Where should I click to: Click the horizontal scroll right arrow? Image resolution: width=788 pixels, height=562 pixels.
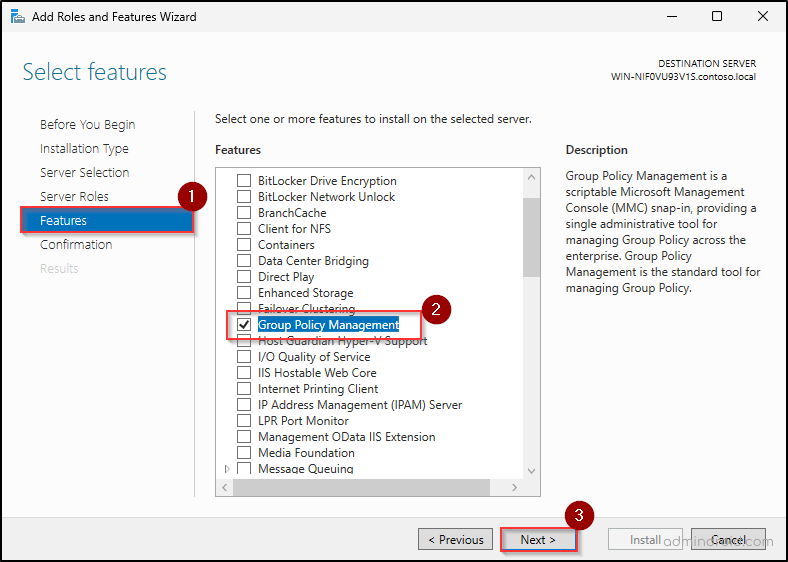coord(514,487)
